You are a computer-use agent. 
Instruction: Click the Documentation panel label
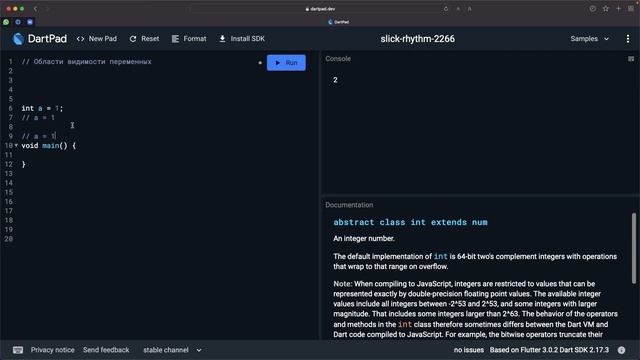349,205
